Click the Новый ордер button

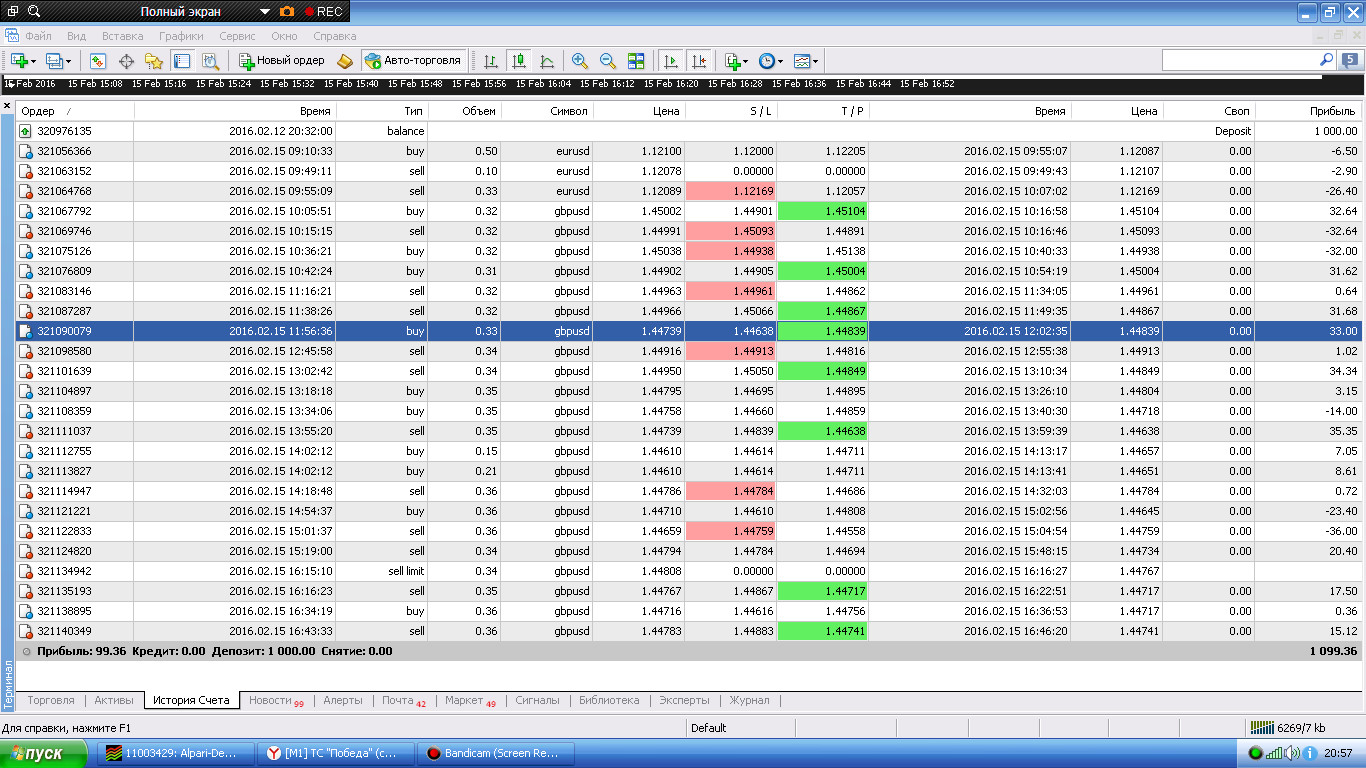[x=282, y=61]
